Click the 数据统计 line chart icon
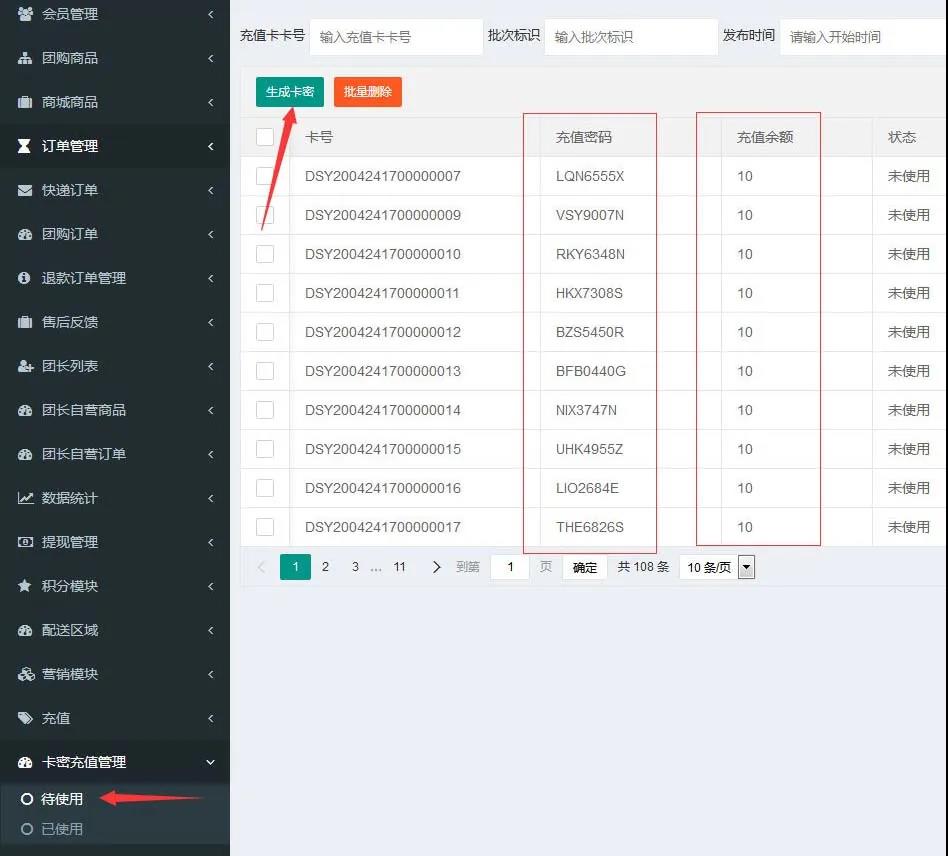Viewport: 948px width, 856px height. tap(25, 498)
